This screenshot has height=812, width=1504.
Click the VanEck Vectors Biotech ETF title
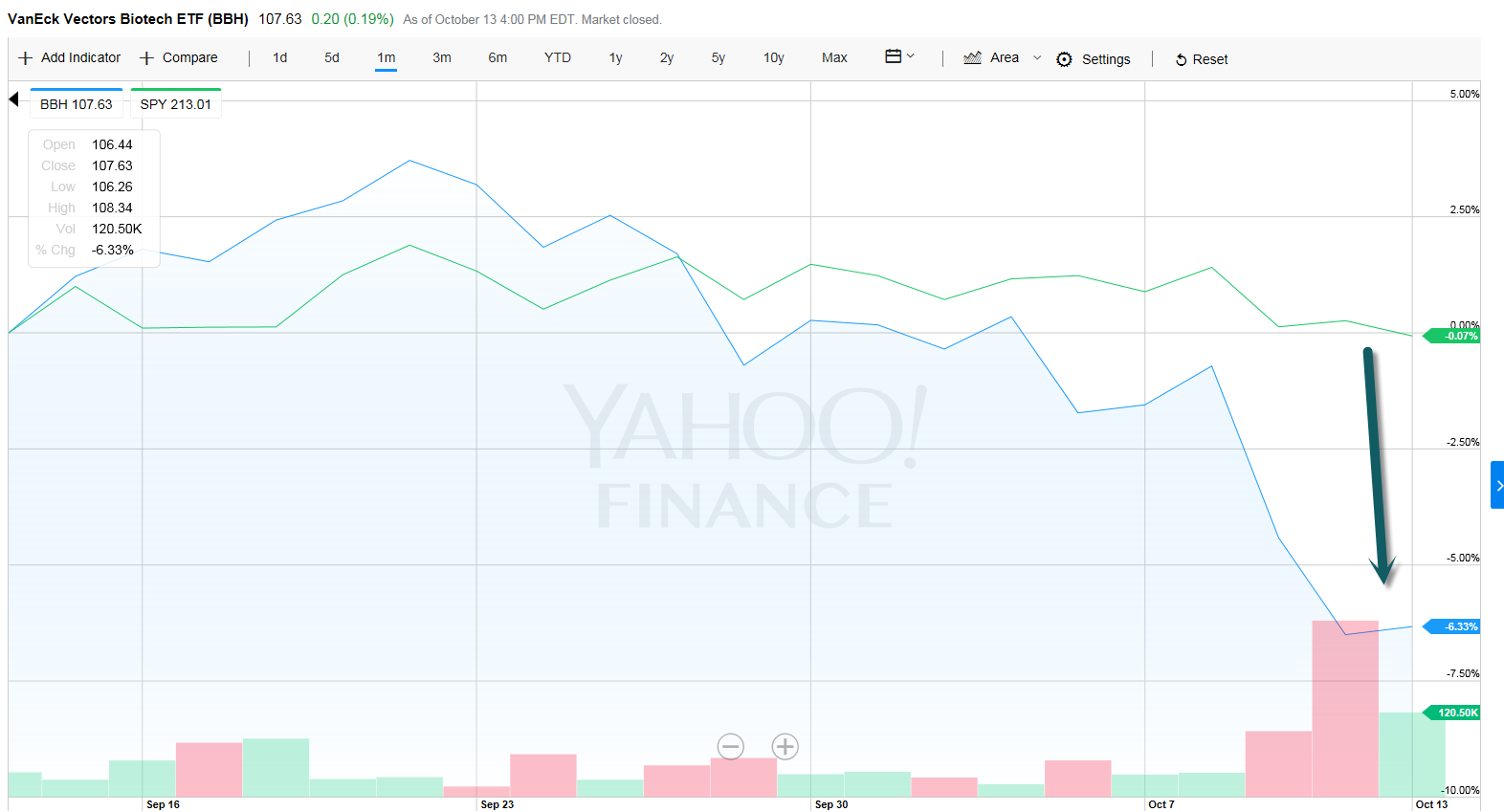[128, 19]
